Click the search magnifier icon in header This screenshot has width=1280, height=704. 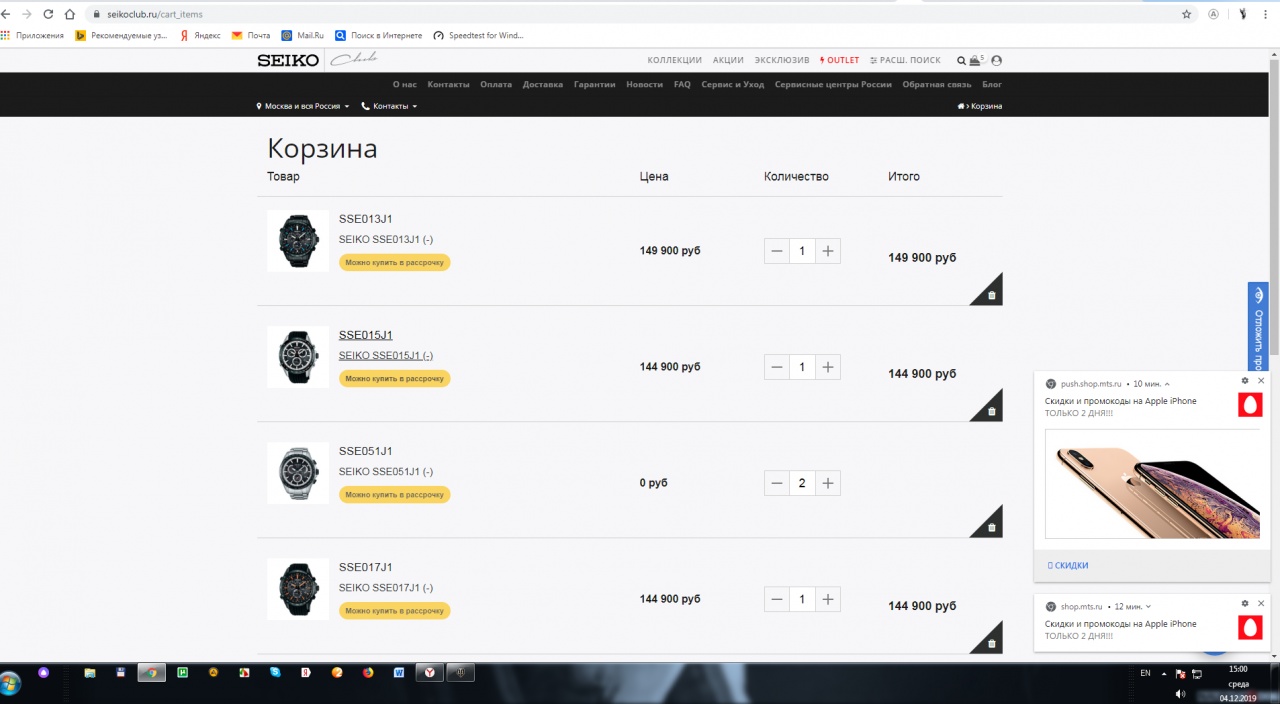[x=962, y=61]
